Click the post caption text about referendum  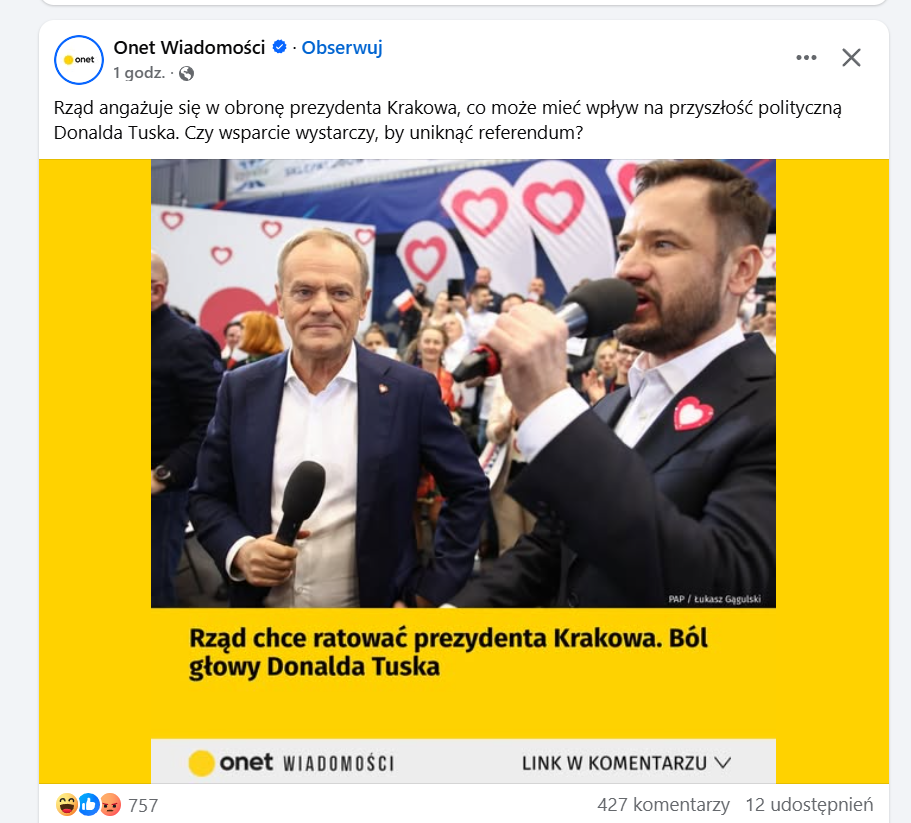point(448,120)
